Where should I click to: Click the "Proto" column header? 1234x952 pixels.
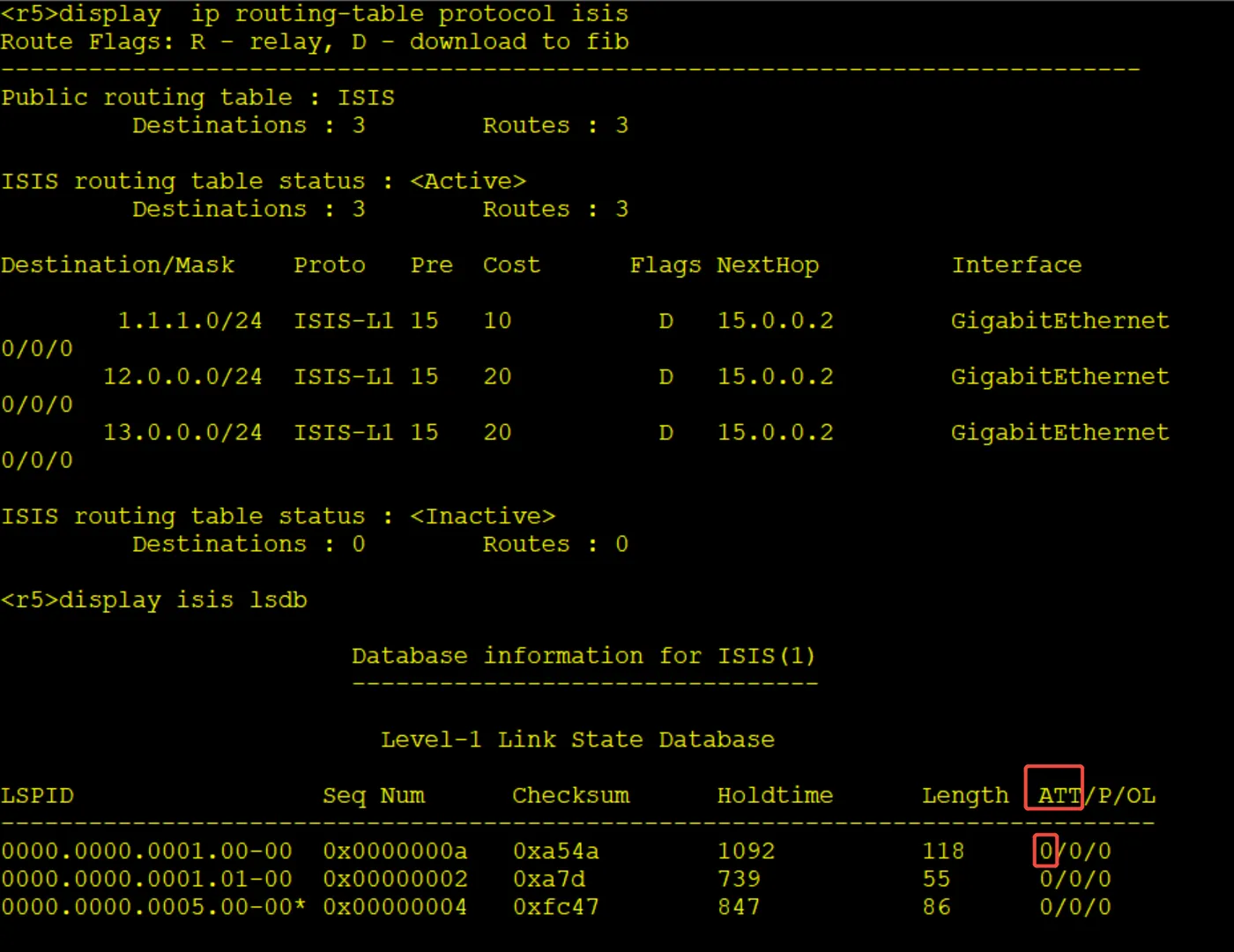coord(330,265)
